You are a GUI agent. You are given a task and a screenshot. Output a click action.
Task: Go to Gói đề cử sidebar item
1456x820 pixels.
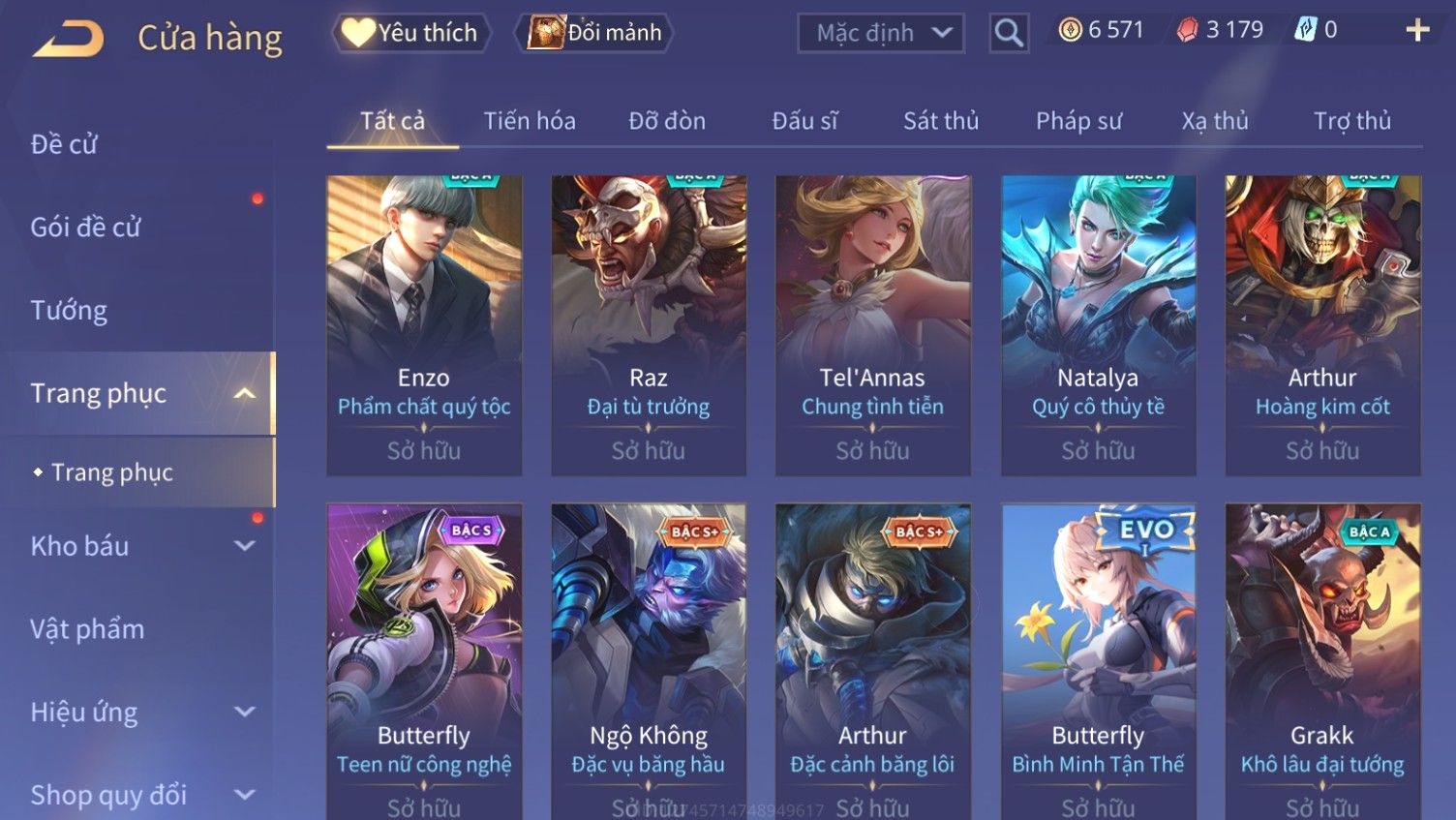pos(85,228)
